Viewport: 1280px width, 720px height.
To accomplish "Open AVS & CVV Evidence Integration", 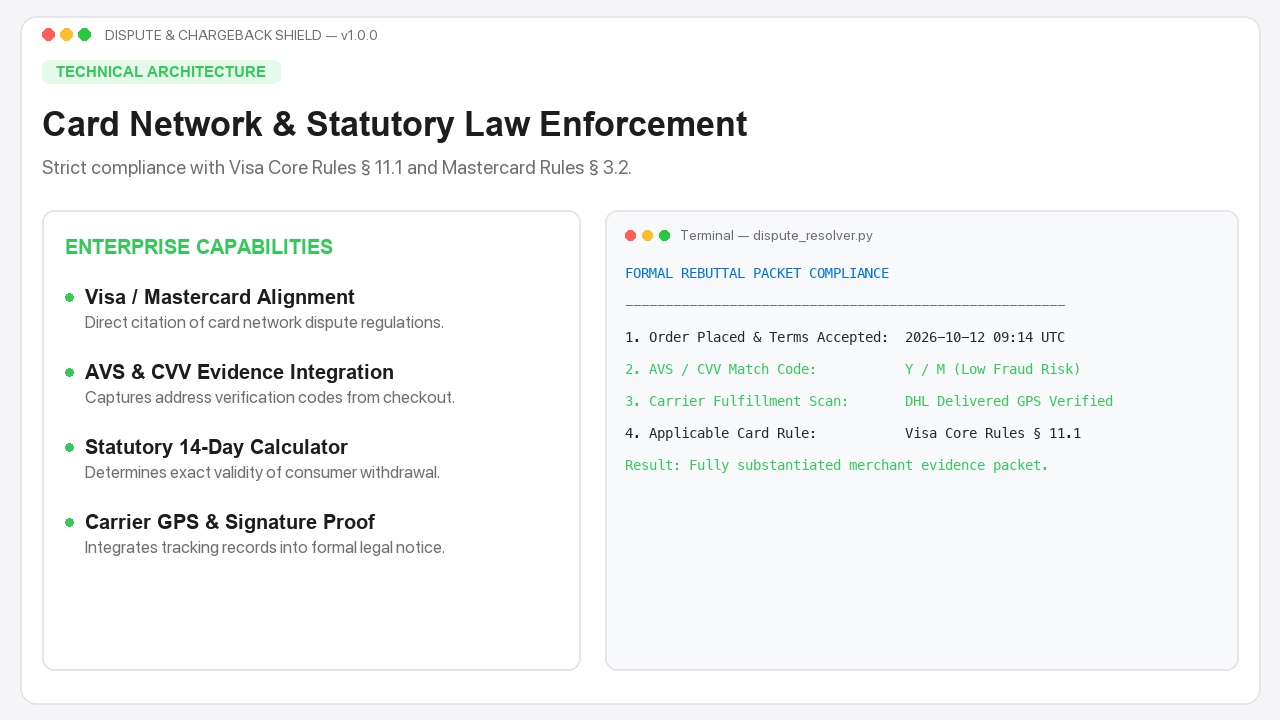I will coord(239,372).
